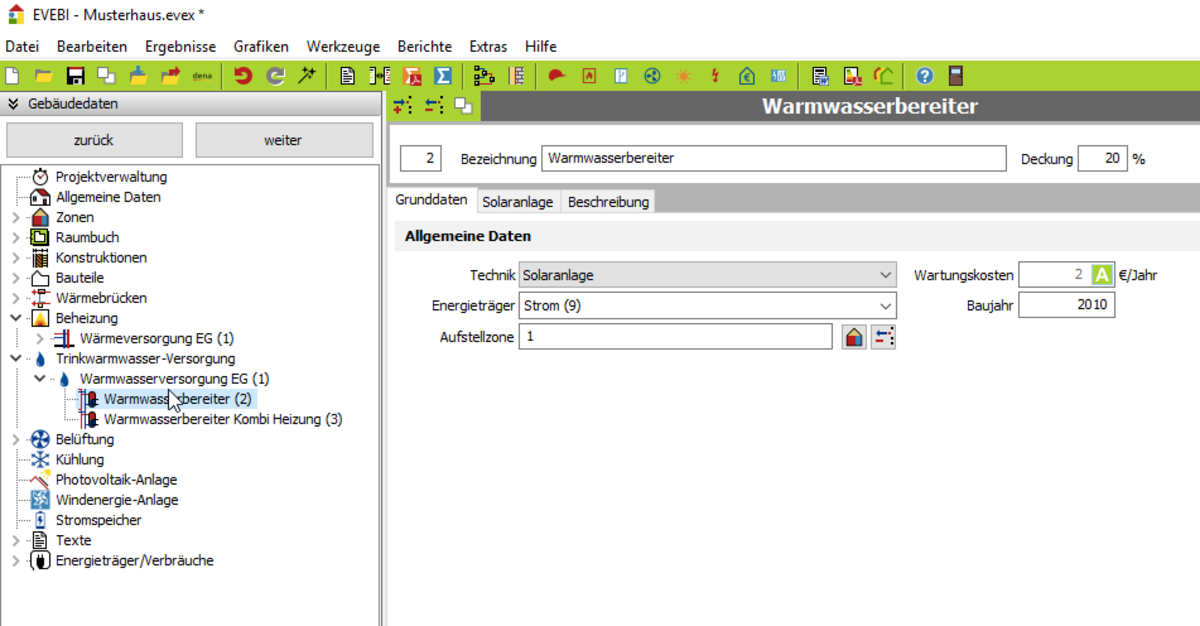
Task: Open help via the blue question mark
Action: 924,75
